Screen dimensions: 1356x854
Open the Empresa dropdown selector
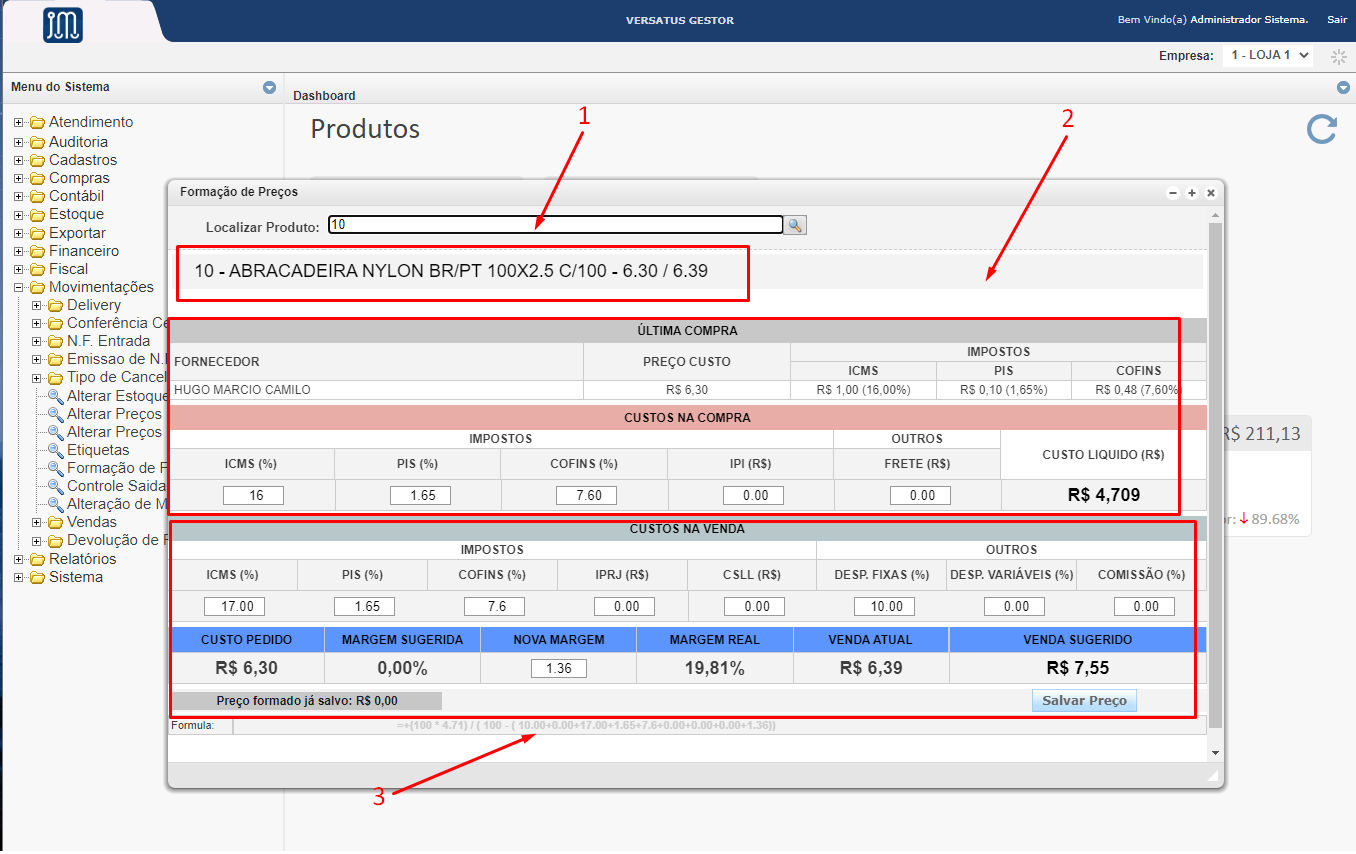(x=1267, y=56)
